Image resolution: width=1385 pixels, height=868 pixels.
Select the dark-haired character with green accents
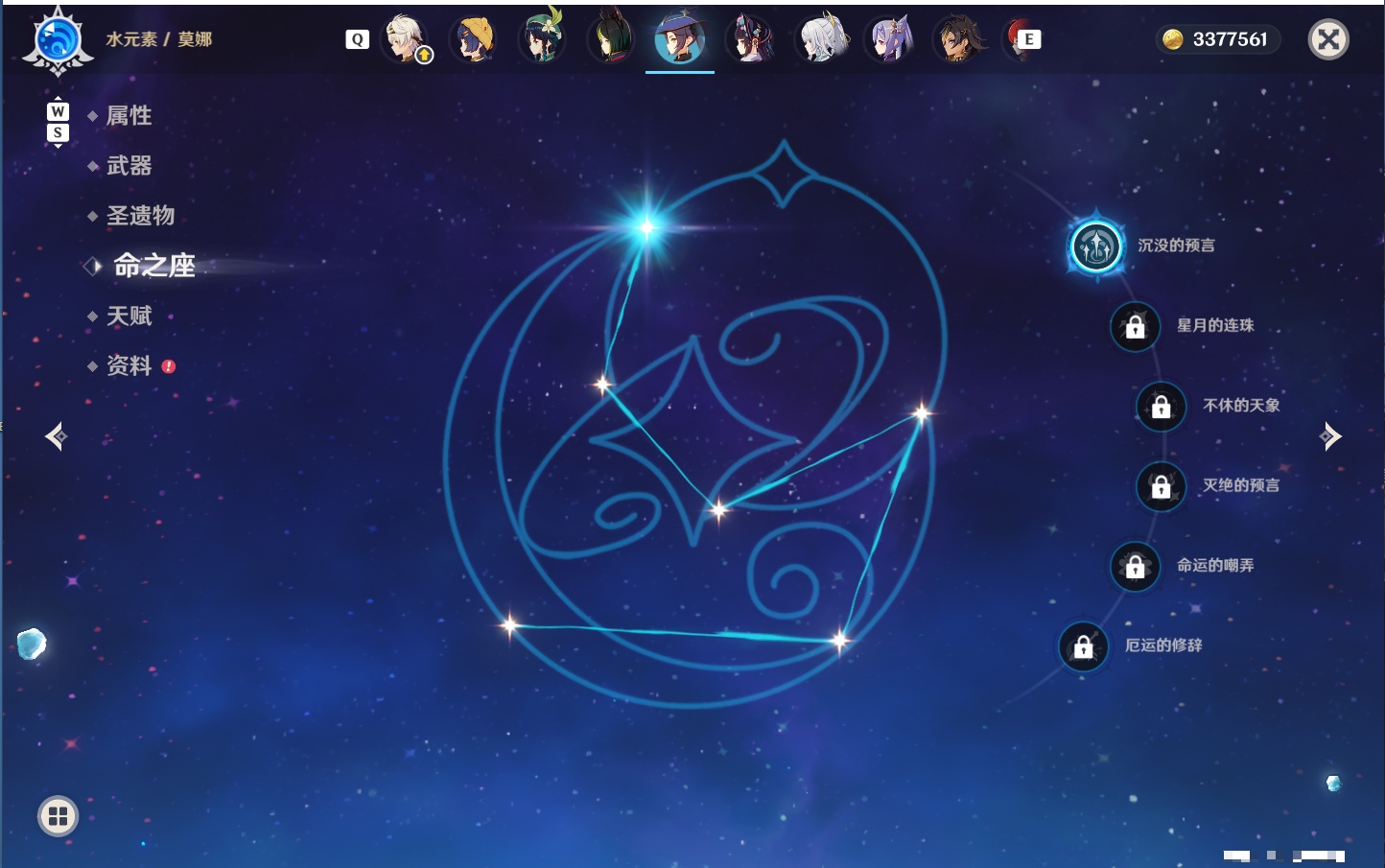point(611,39)
